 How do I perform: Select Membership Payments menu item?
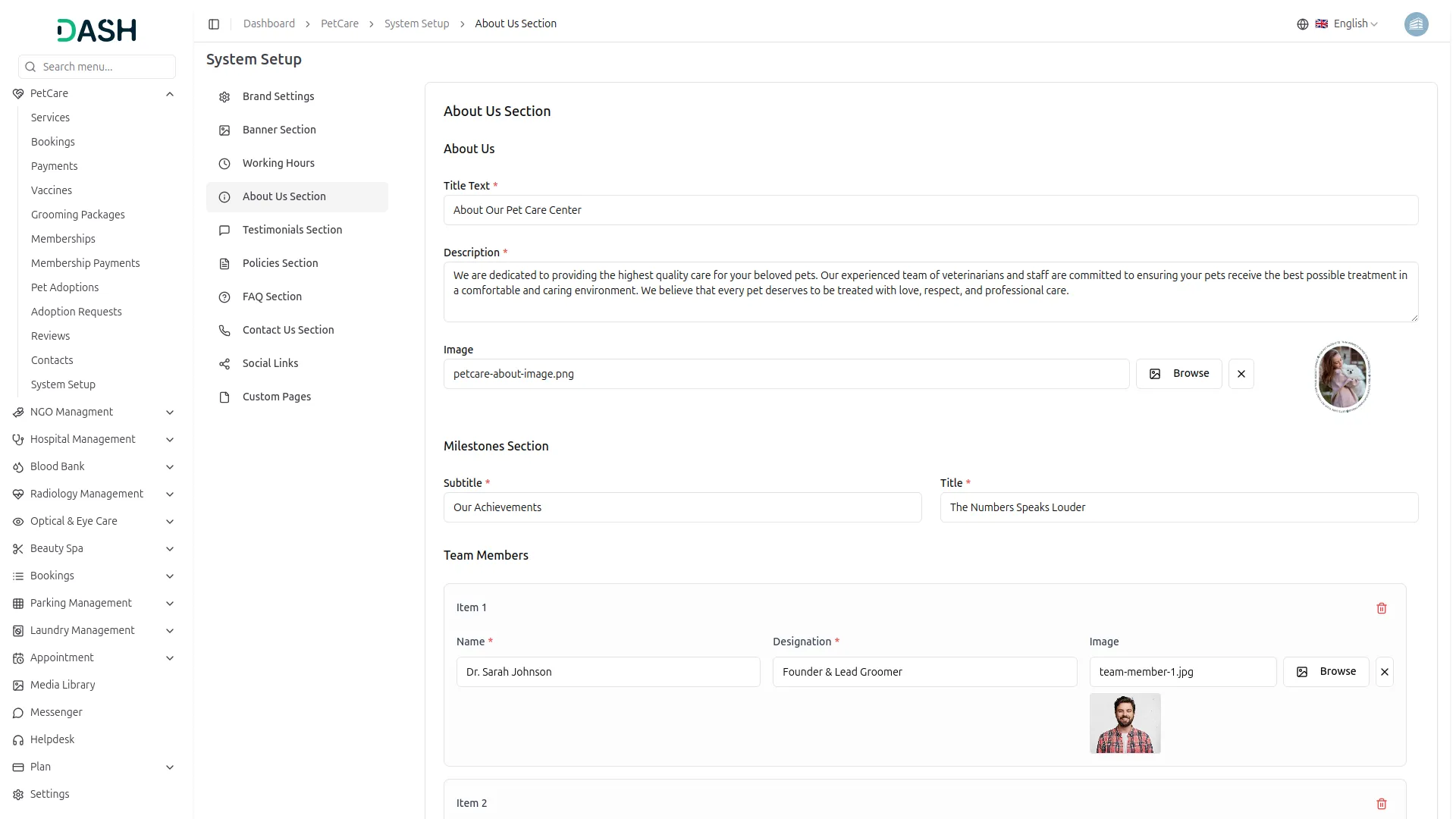coord(86,263)
